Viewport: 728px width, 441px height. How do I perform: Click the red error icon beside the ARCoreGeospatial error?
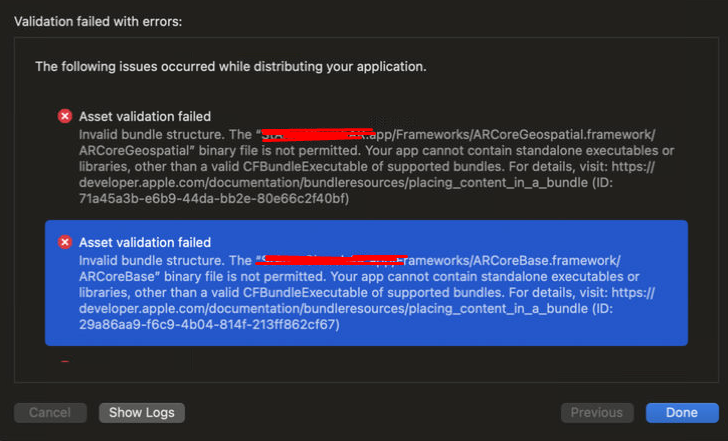pyautogui.click(x=66, y=117)
